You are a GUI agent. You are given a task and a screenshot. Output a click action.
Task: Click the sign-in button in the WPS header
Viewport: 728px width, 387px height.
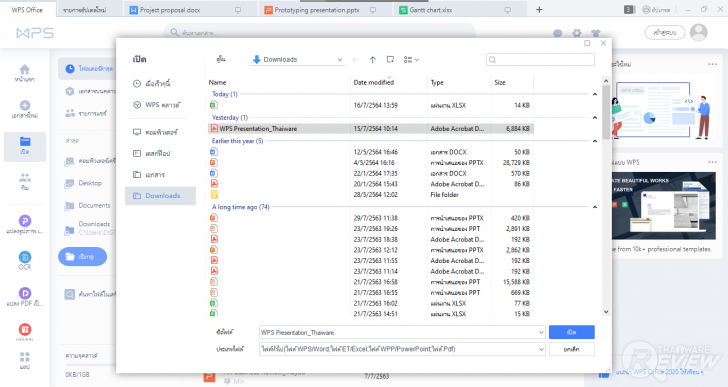click(x=665, y=32)
